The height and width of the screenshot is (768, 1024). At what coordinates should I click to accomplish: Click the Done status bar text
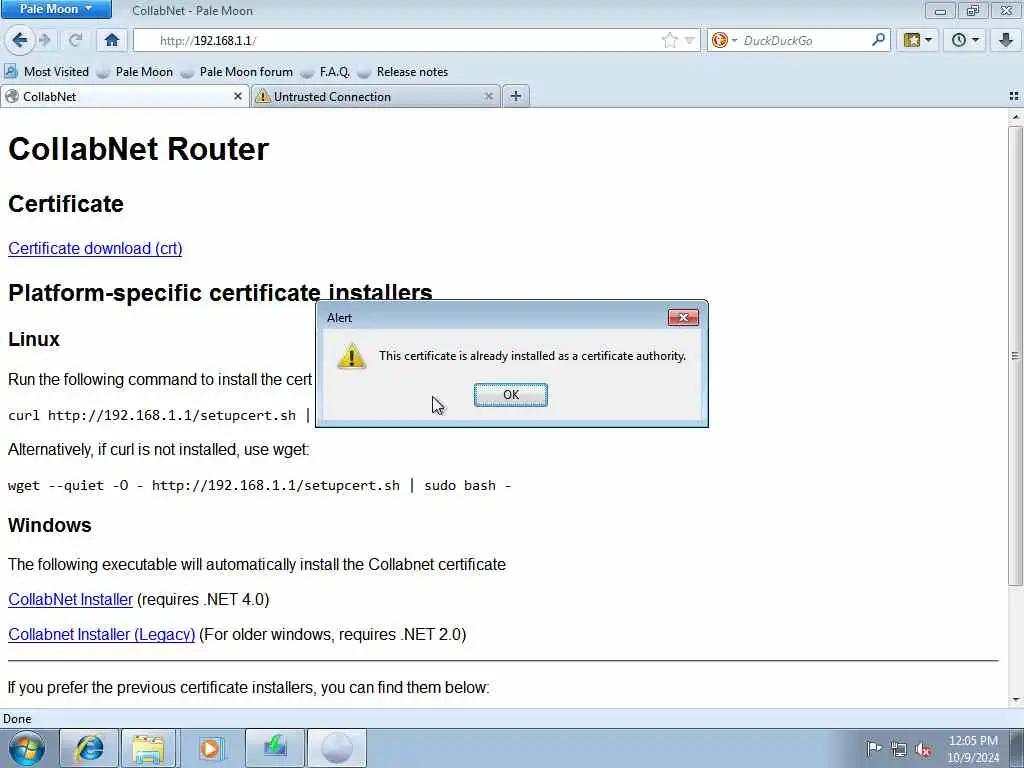(x=17, y=719)
